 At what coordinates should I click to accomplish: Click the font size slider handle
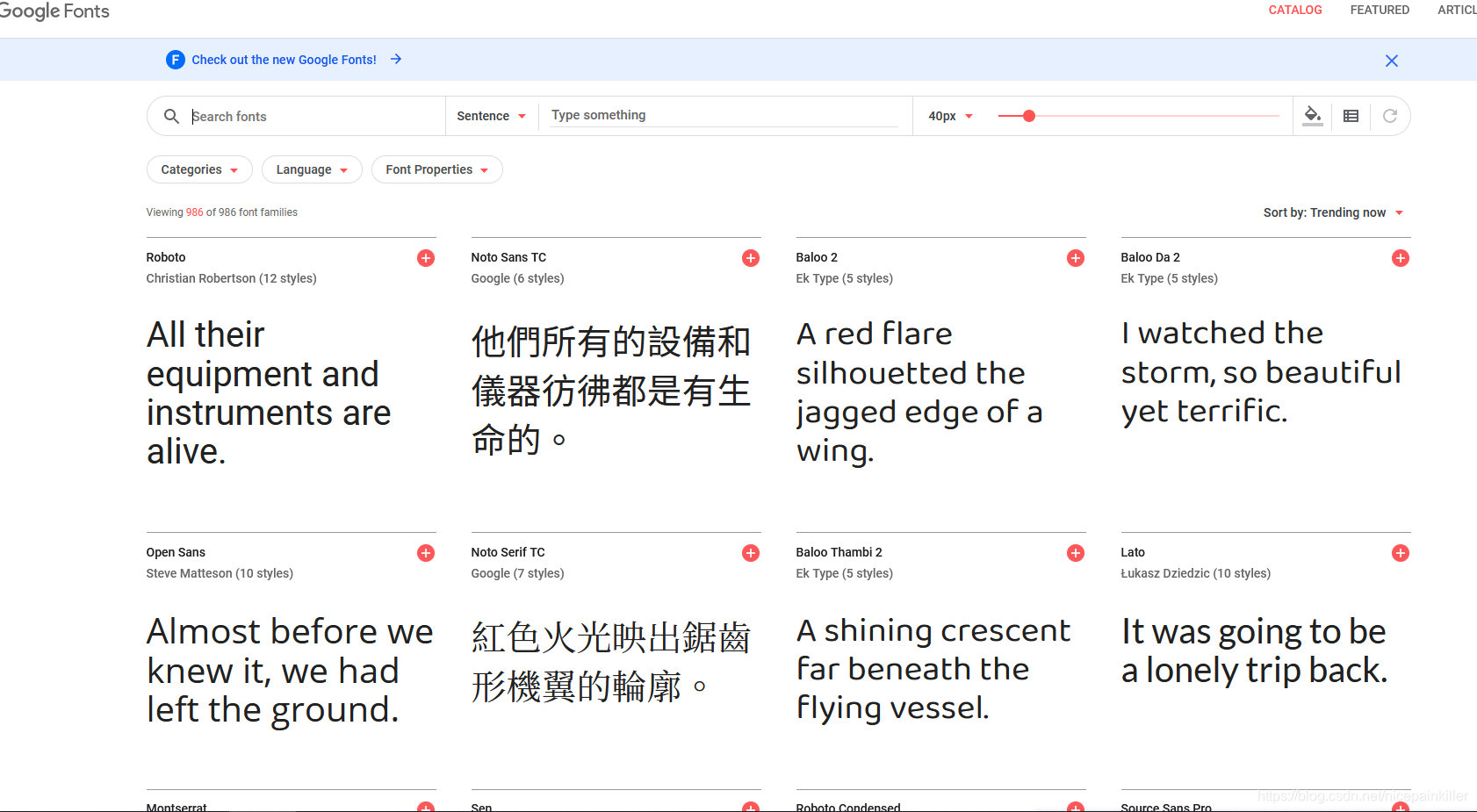1029,116
